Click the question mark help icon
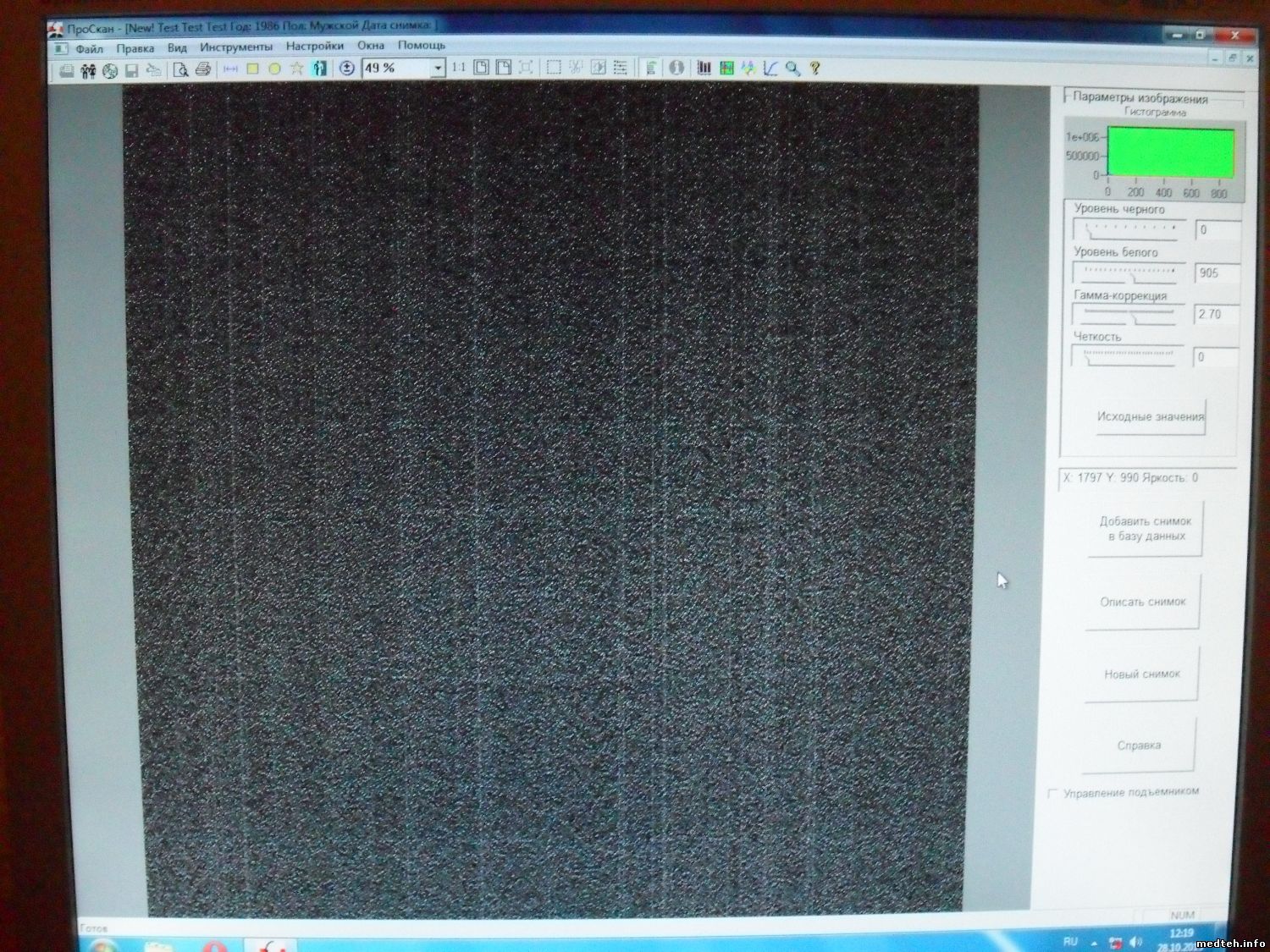Image resolution: width=1270 pixels, height=952 pixels. click(x=814, y=69)
